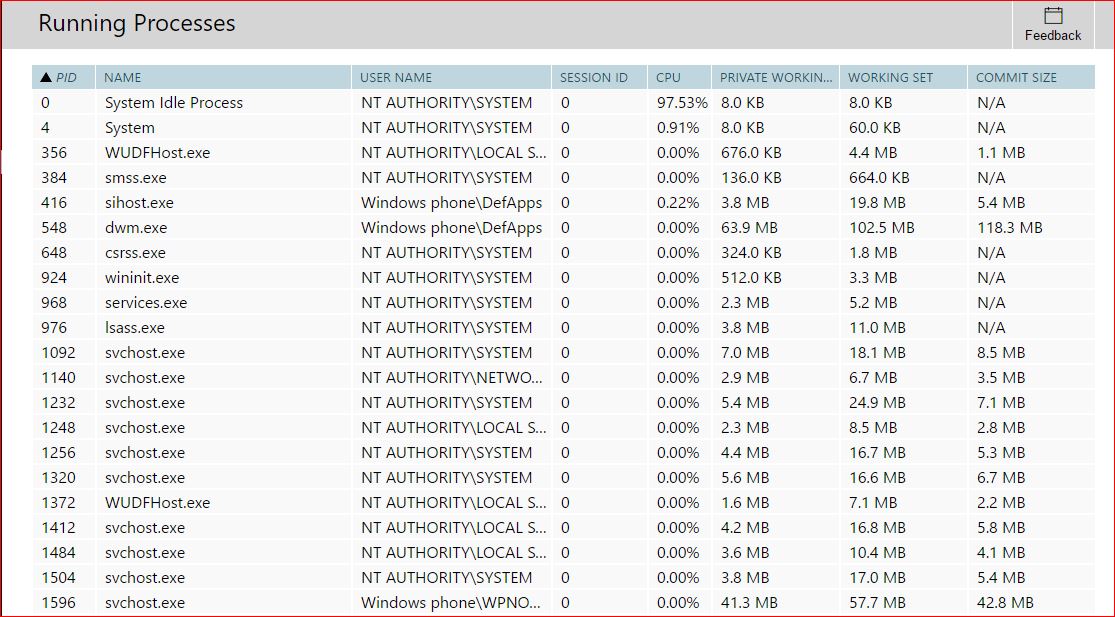The width and height of the screenshot is (1115, 617).
Task: Click the 136.0 KB private working set
Action: pos(751,178)
